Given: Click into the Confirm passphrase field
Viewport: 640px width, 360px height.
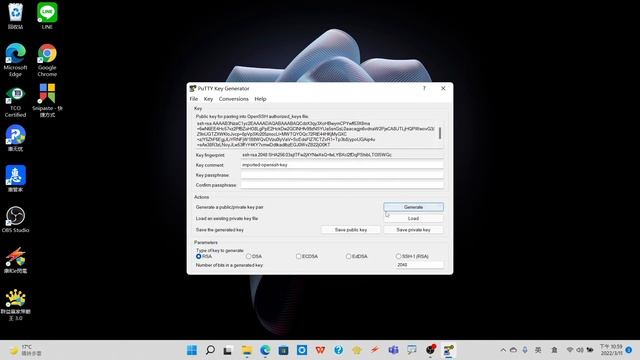Looking at the screenshot, I should (342, 185).
